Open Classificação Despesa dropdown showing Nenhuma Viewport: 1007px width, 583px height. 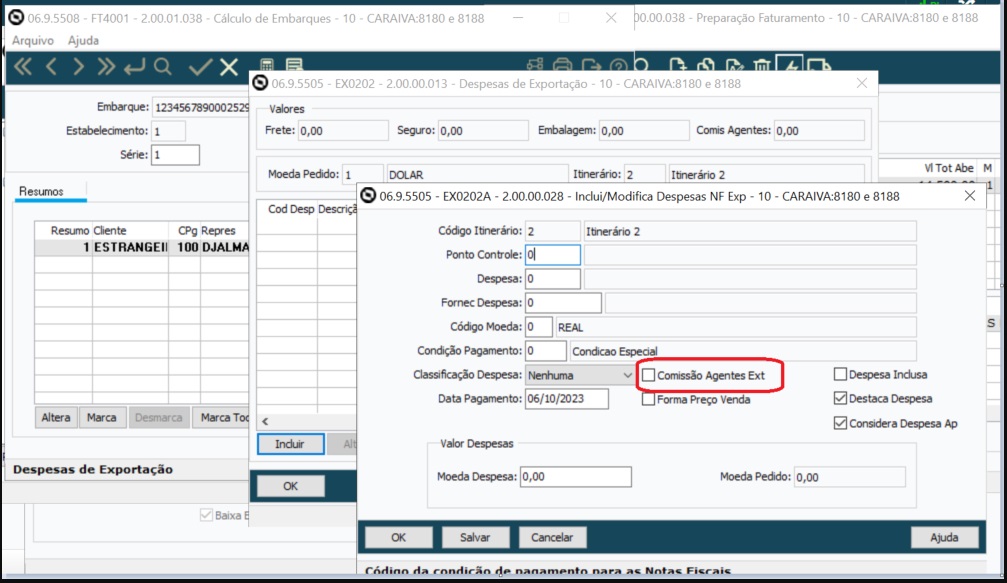(x=580, y=375)
